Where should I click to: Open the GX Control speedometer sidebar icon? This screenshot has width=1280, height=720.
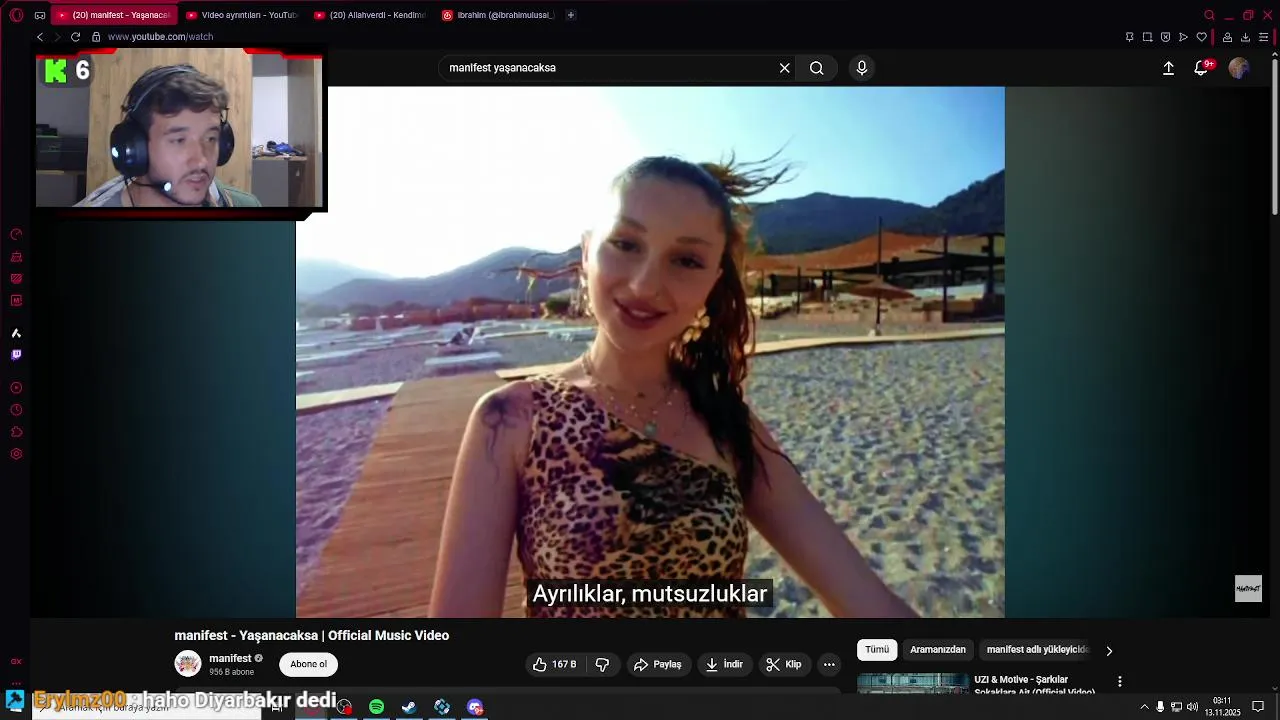click(16, 234)
